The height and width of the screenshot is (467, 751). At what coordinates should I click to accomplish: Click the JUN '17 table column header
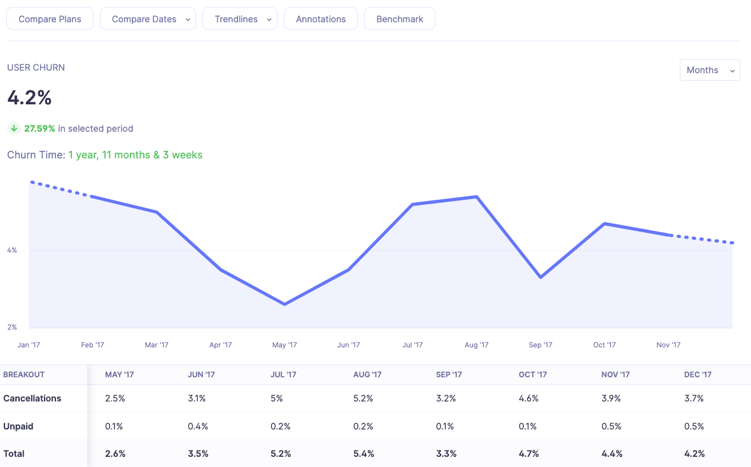pos(201,375)
